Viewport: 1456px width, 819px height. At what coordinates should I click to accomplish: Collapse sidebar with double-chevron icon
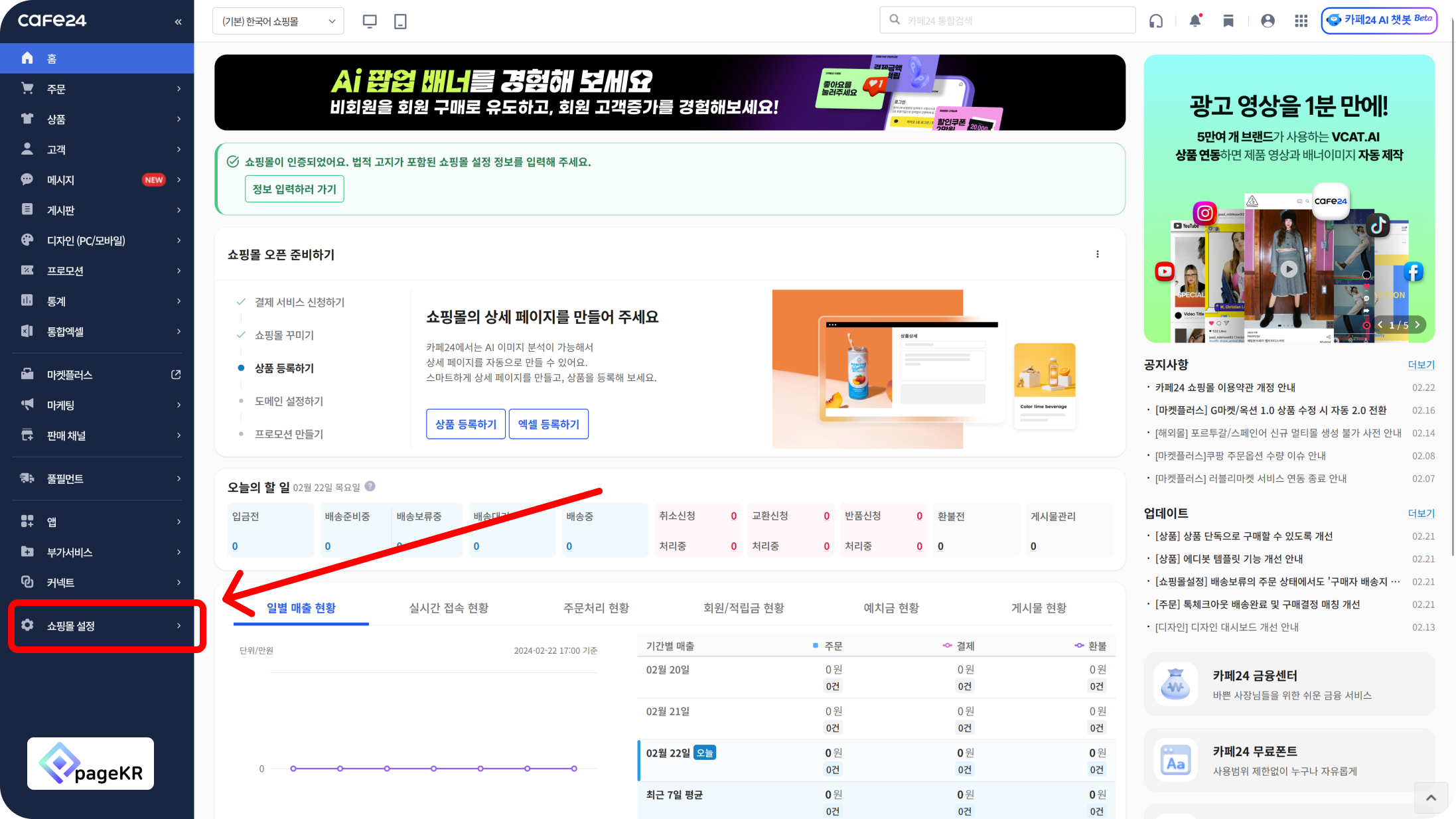pos(178,22)
